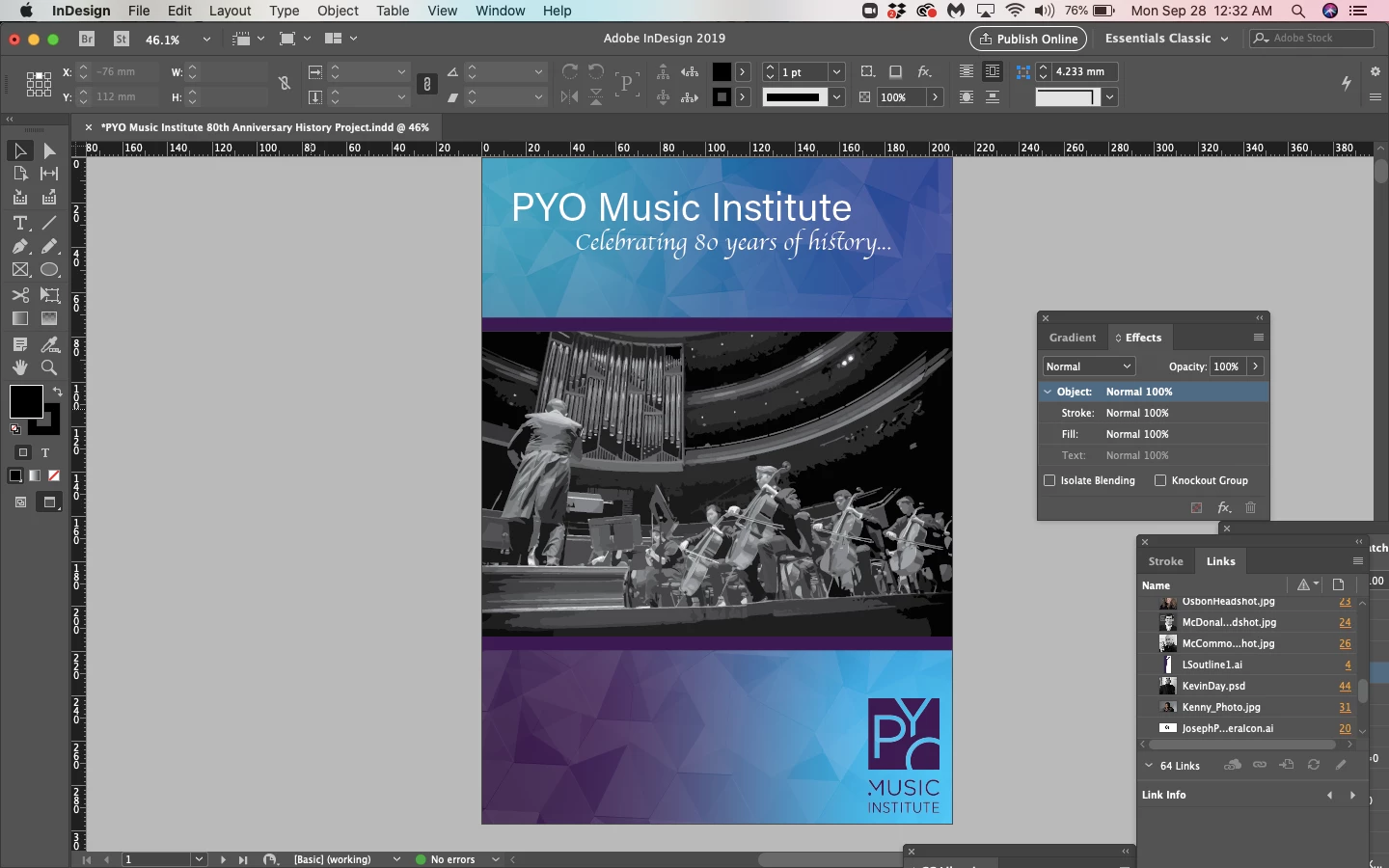Open the Type menu
Image resolution: width=1389 pixels, height=868 pixels.
(284, 11)
